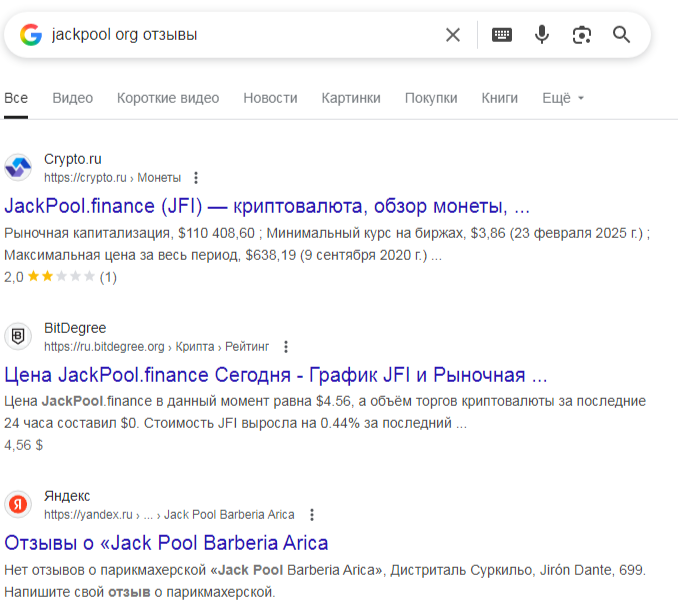Click the magnifying glass search icon

point(622,35)
